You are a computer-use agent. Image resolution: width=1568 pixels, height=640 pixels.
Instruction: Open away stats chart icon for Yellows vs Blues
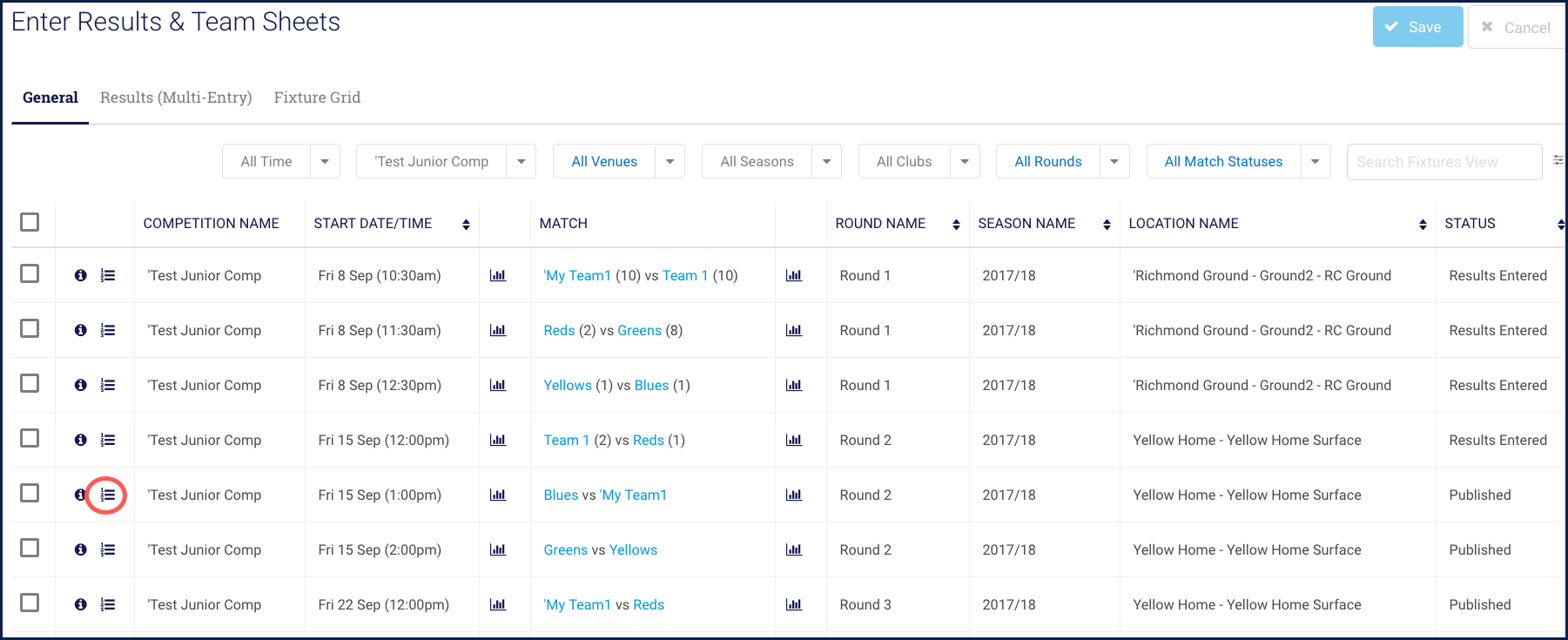click(794, 385)
